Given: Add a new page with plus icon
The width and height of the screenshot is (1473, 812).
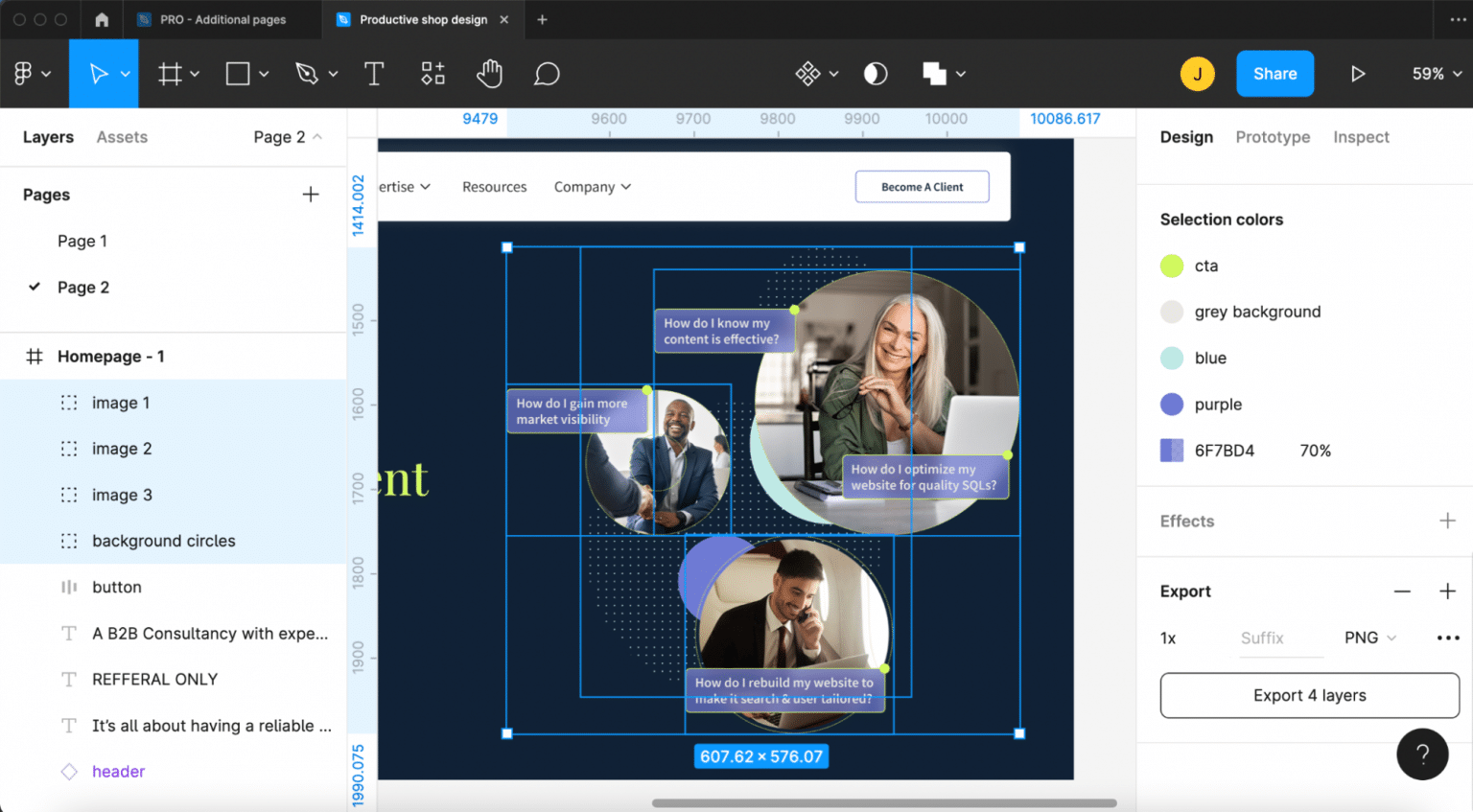Looking at the screenshot, I should click(311, 195).
